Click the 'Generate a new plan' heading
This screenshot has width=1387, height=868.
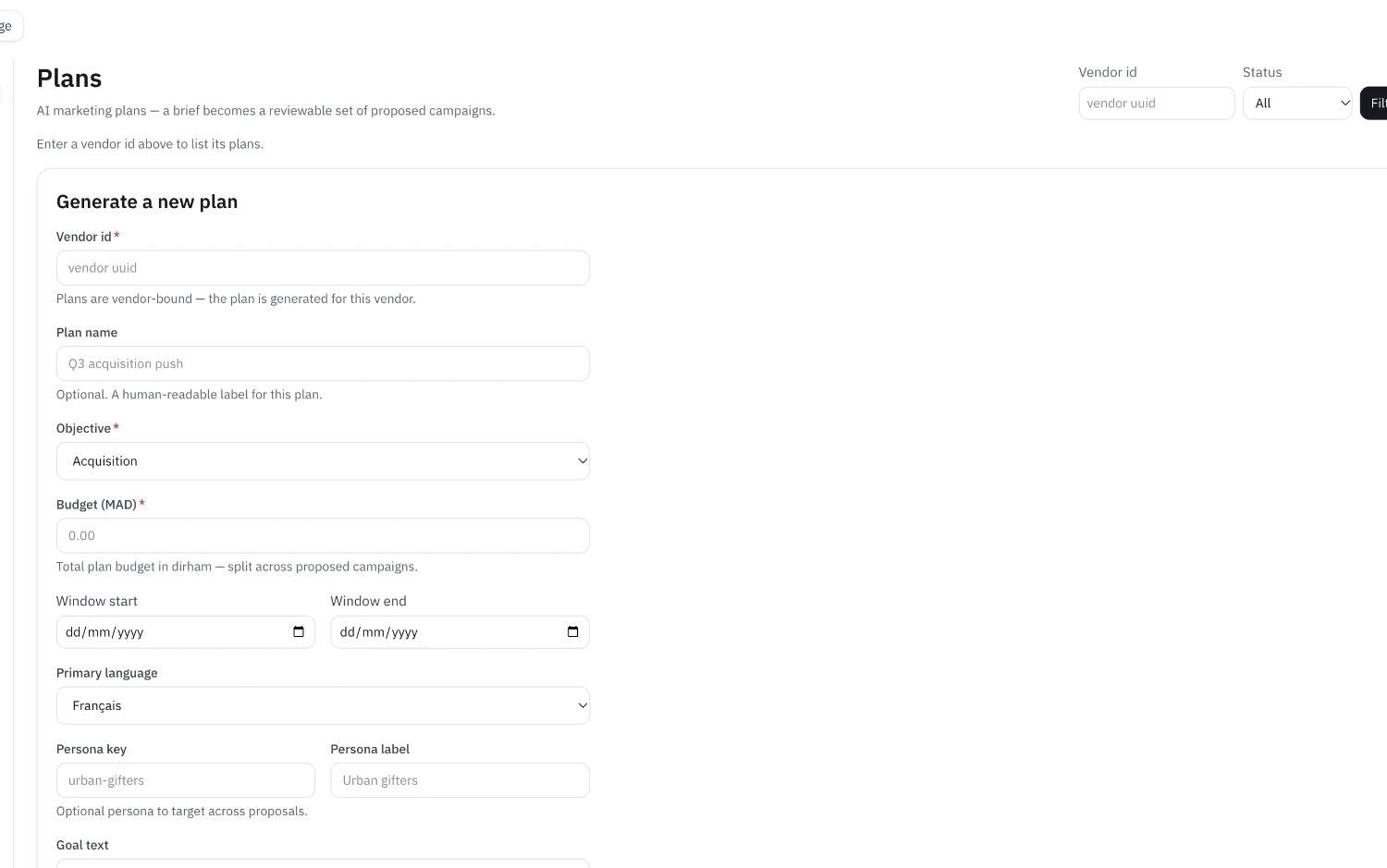pyautogui.click(x=147, y=202)
